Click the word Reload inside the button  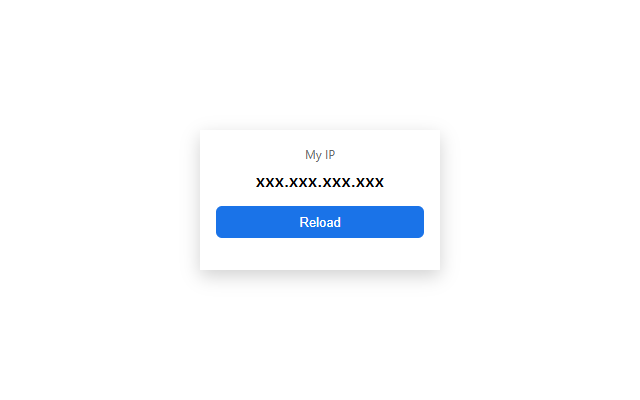[x=320, y=222]
